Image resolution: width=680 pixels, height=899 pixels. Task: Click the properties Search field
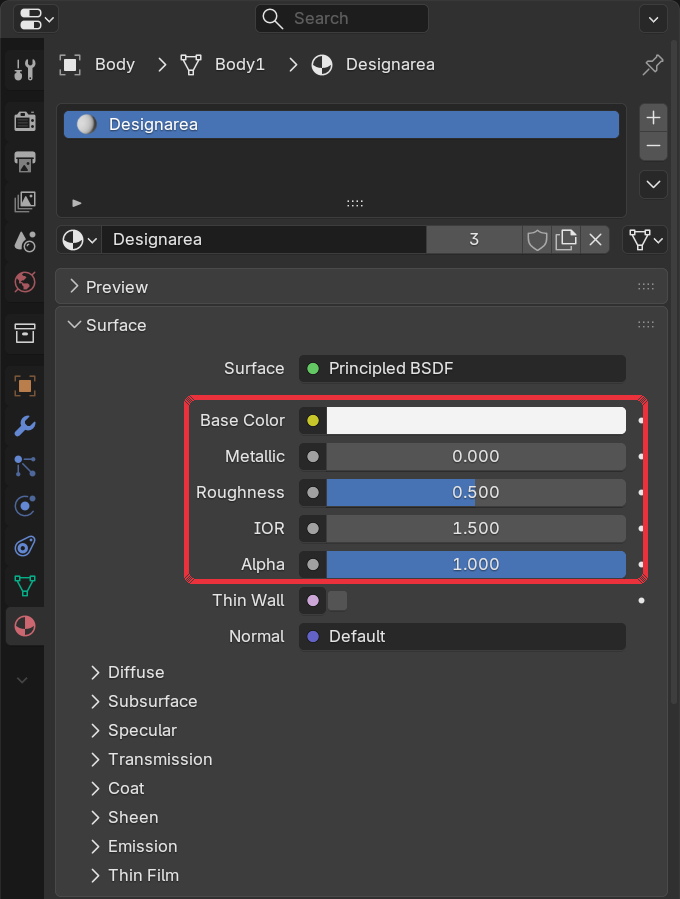tap(342, 18)
